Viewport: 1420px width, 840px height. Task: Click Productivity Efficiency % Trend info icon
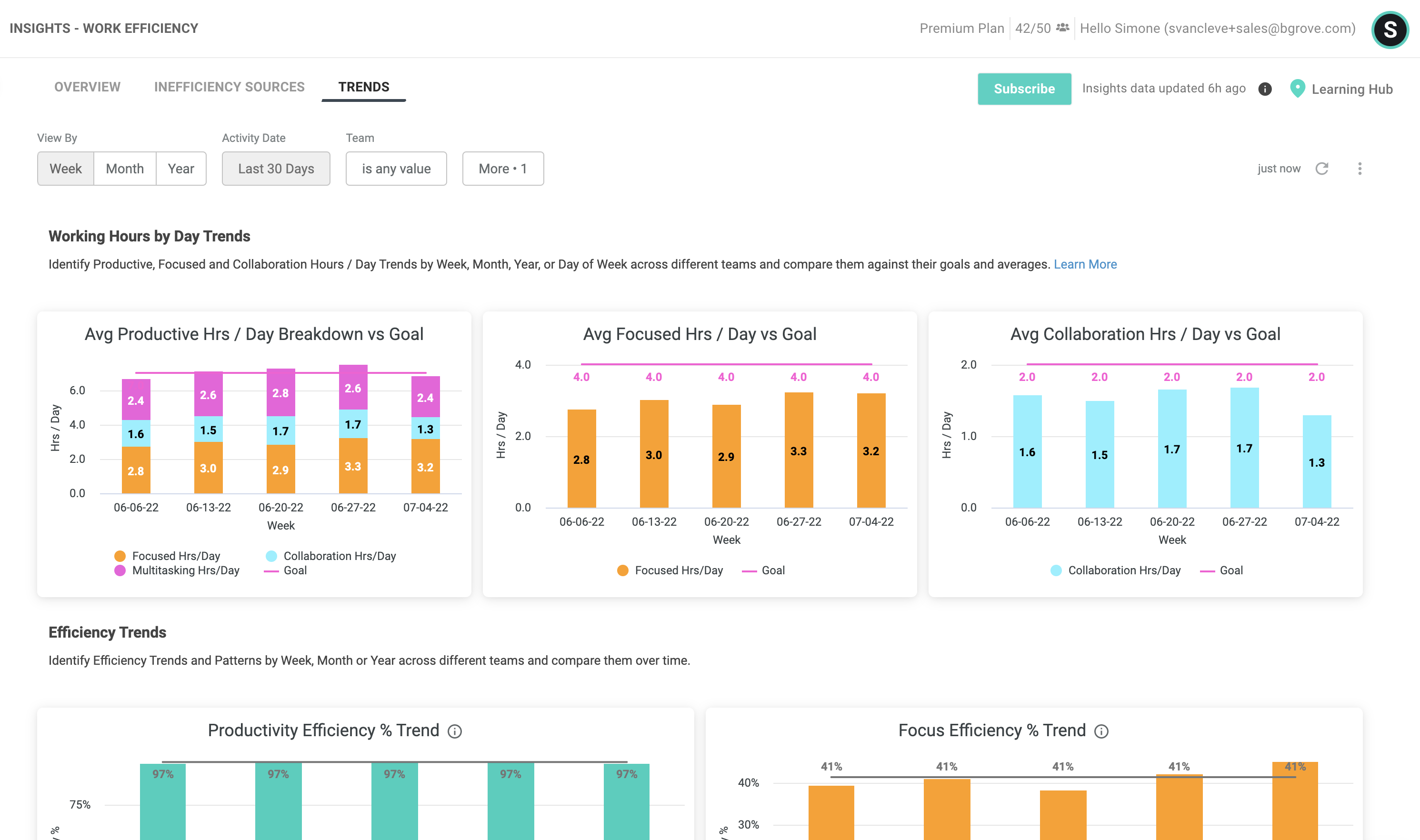point(454,731)
